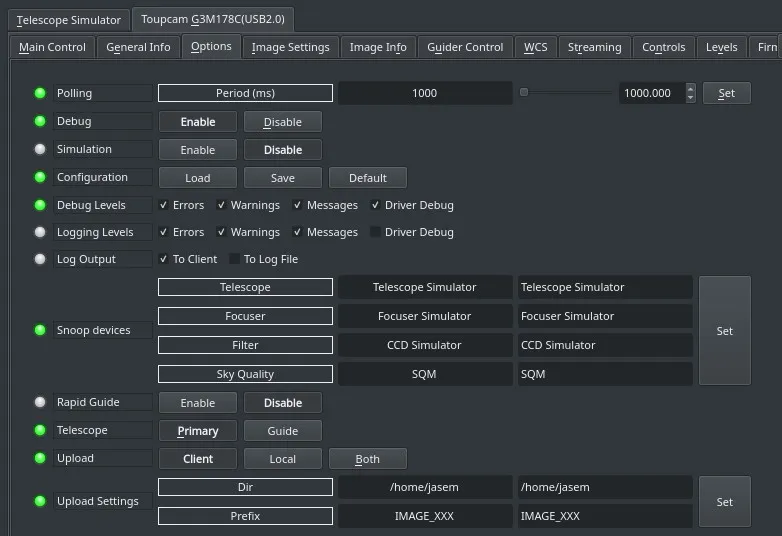This screenshot has height=536, width=782.
Task: Save the current configuration
Action: (283, 178)
